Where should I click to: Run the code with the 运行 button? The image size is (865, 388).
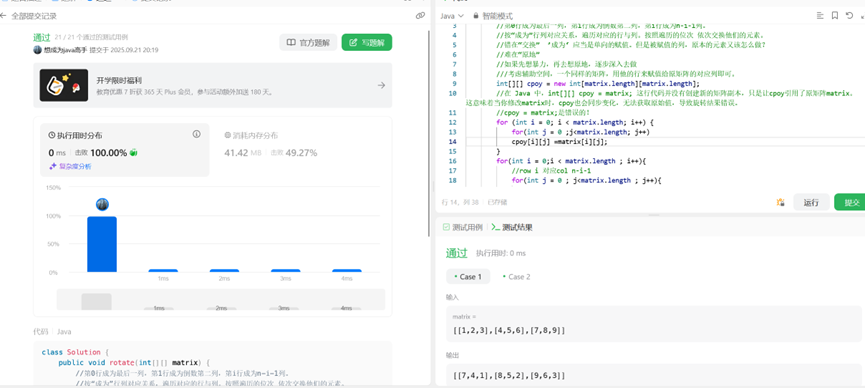(811, 203)
